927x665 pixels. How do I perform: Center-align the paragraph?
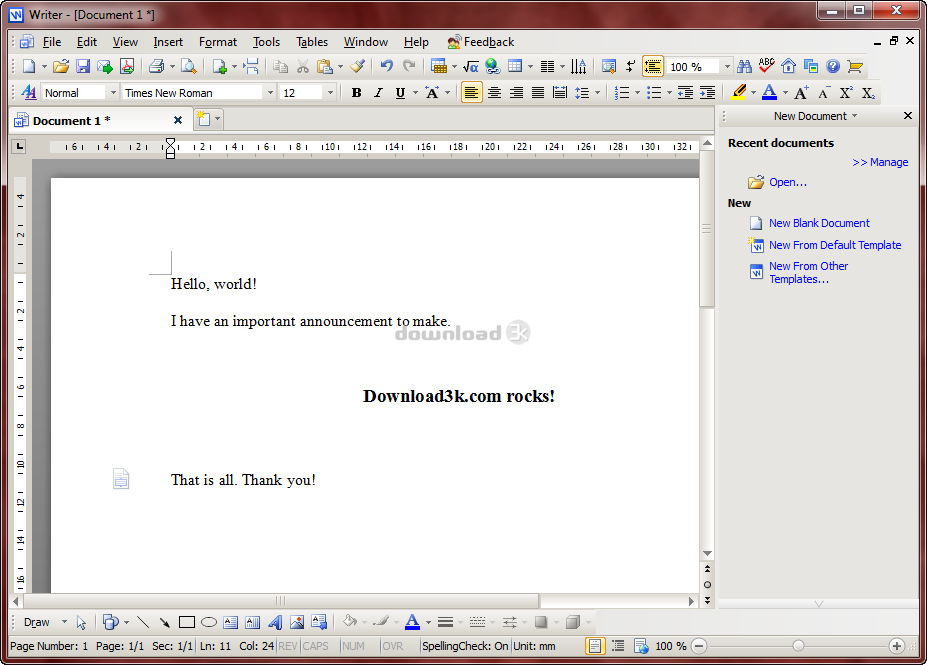click(494, 93)
